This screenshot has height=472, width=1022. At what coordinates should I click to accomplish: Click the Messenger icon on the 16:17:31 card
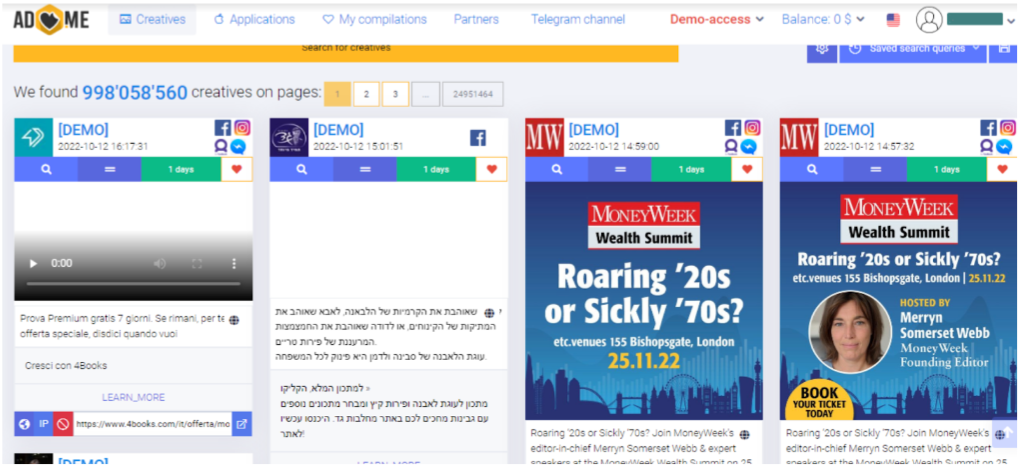tap(239, 147)
